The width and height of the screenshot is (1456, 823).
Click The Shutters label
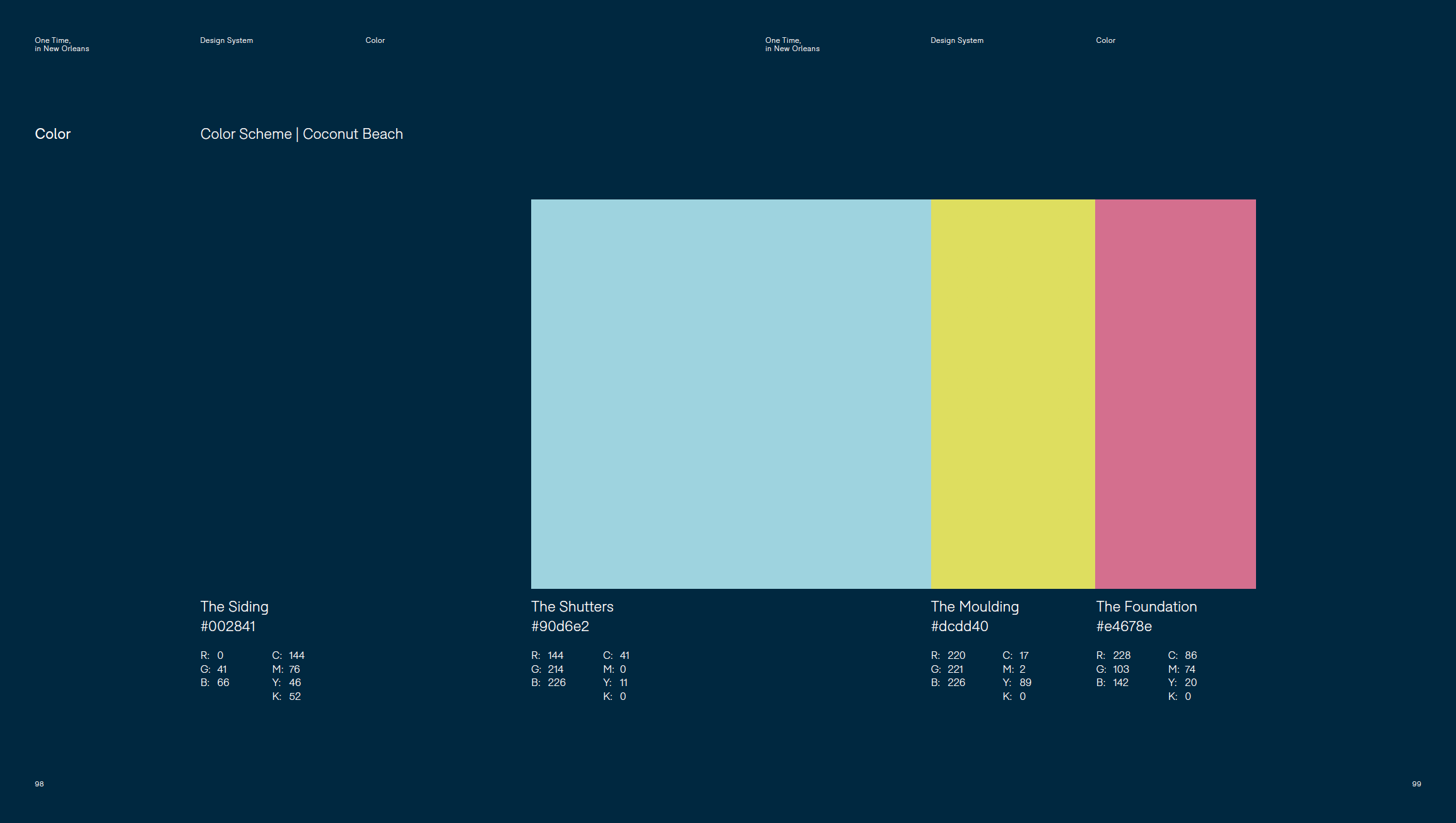tap(572, 607)
